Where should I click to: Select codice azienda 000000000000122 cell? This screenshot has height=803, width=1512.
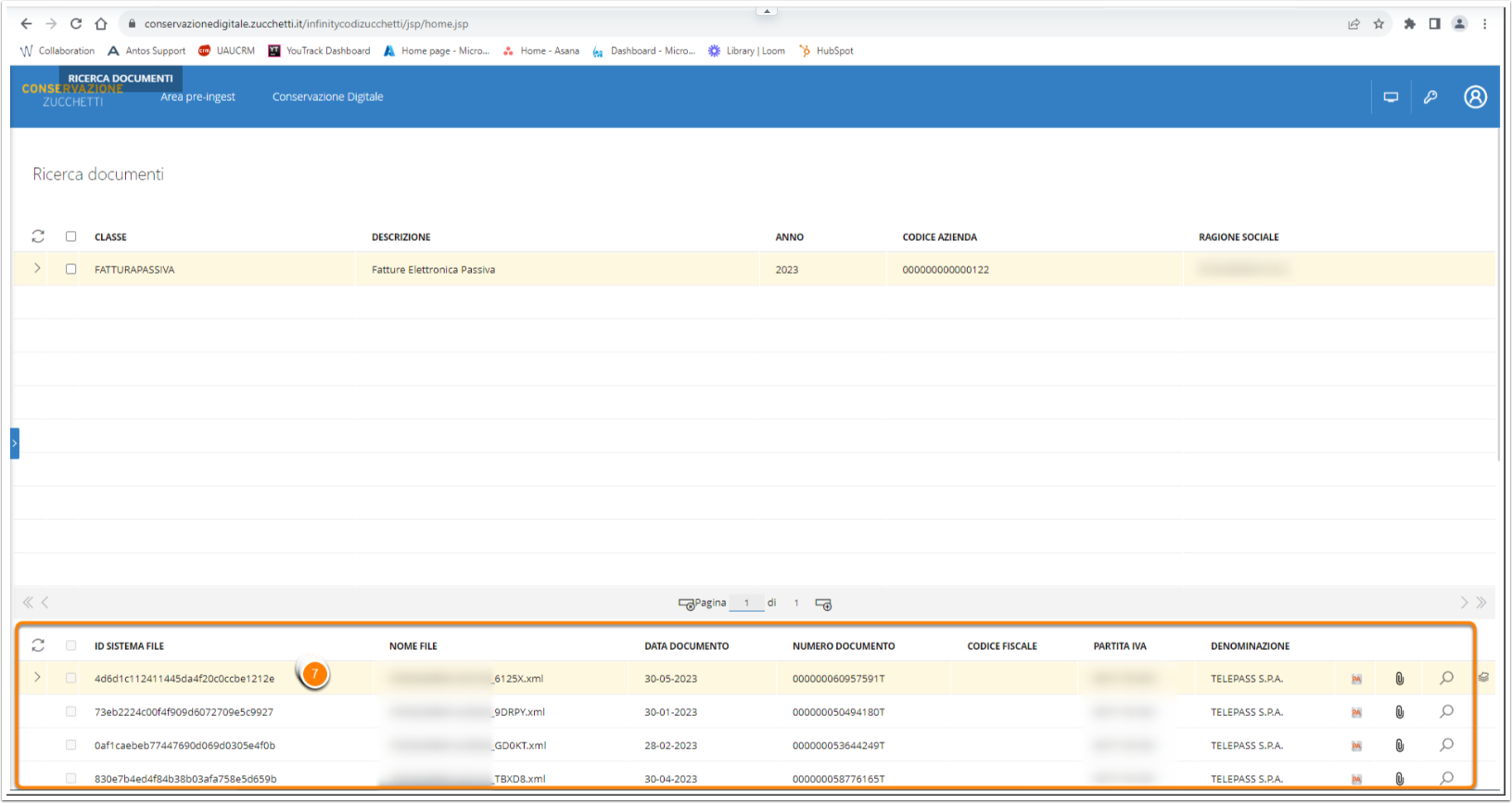(946, 270)
